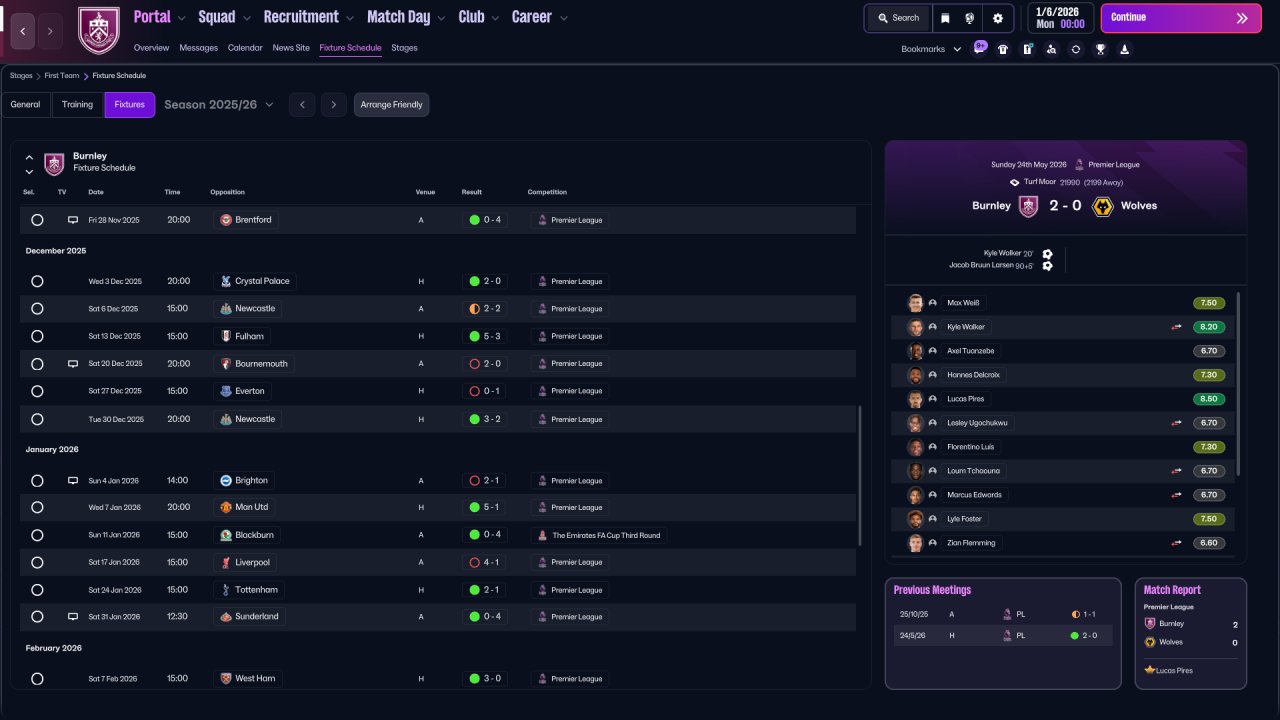This screenshot has height=720, width=1280.
Task: Click the green result dot for Man Utd 5-1
Action: click(474, 507)
